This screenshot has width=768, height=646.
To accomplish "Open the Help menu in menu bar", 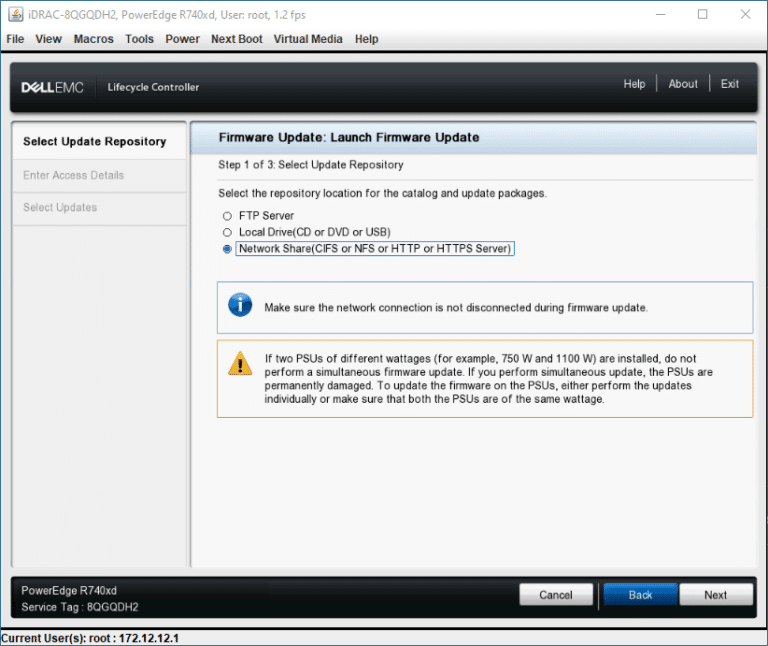I will click(x=366, y=39).
